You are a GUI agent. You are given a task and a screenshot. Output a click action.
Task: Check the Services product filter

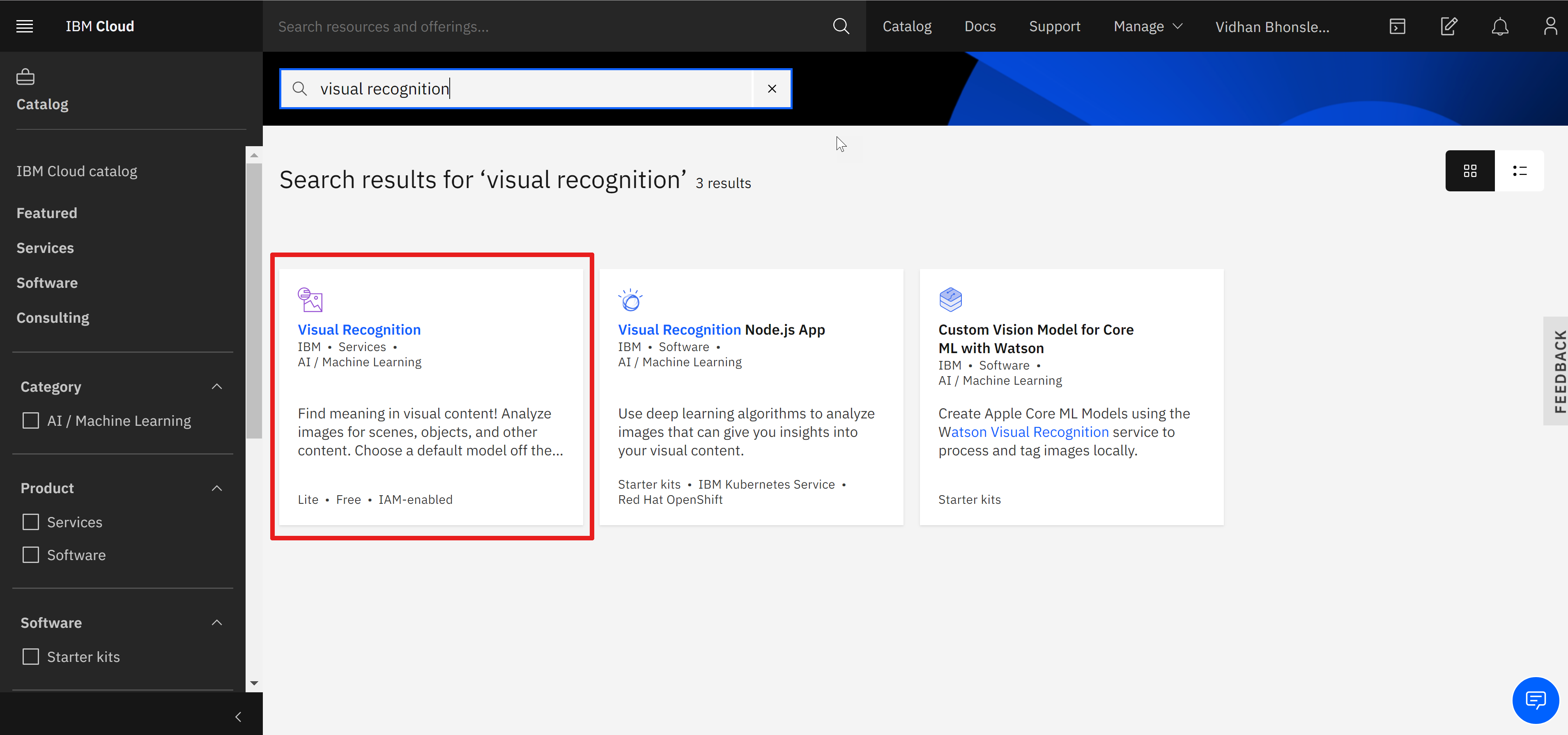pyautogui.click(x=30, y=522)
